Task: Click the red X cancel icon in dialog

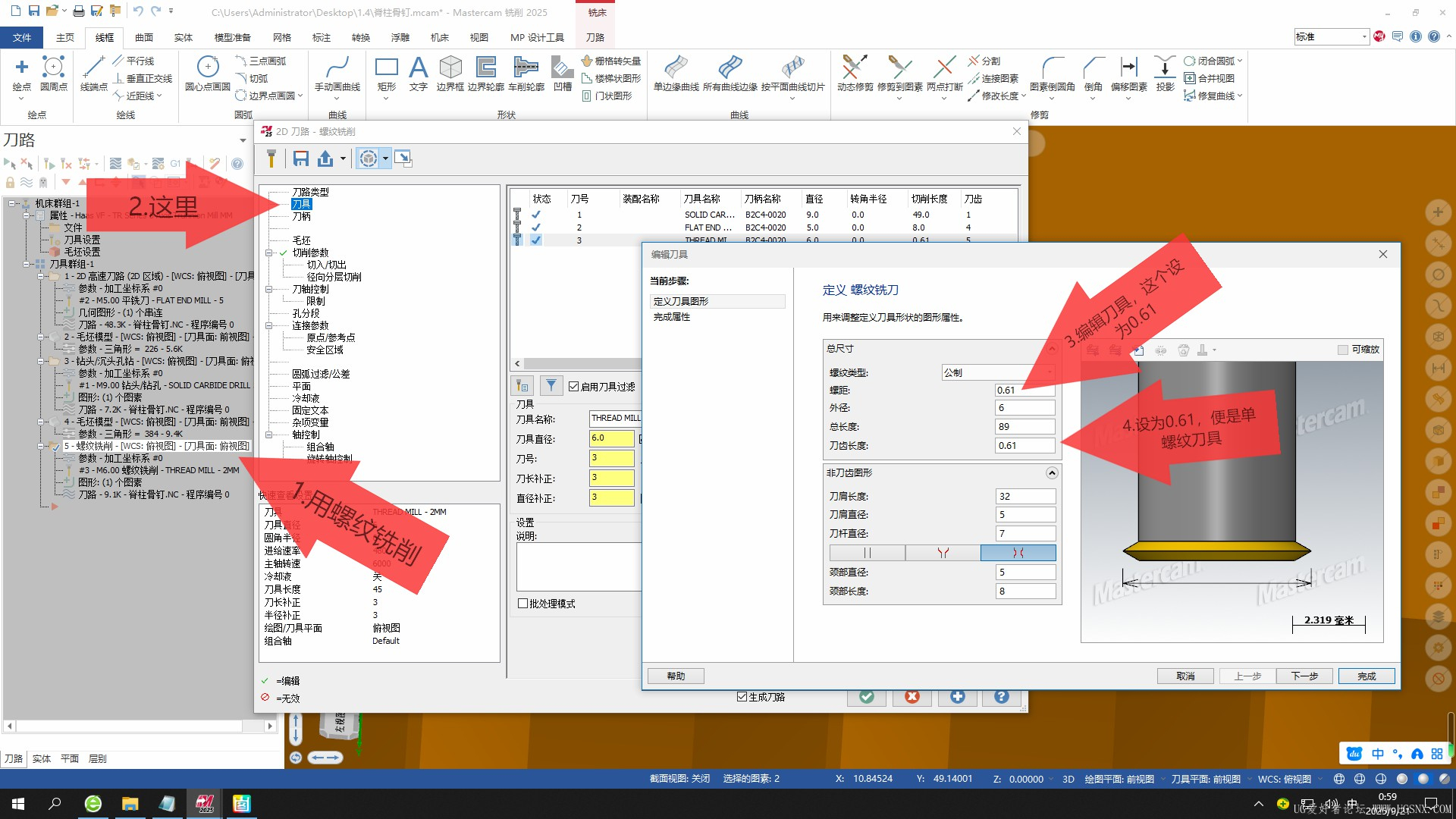Action: pyautogui.click(x=912, y=696)
